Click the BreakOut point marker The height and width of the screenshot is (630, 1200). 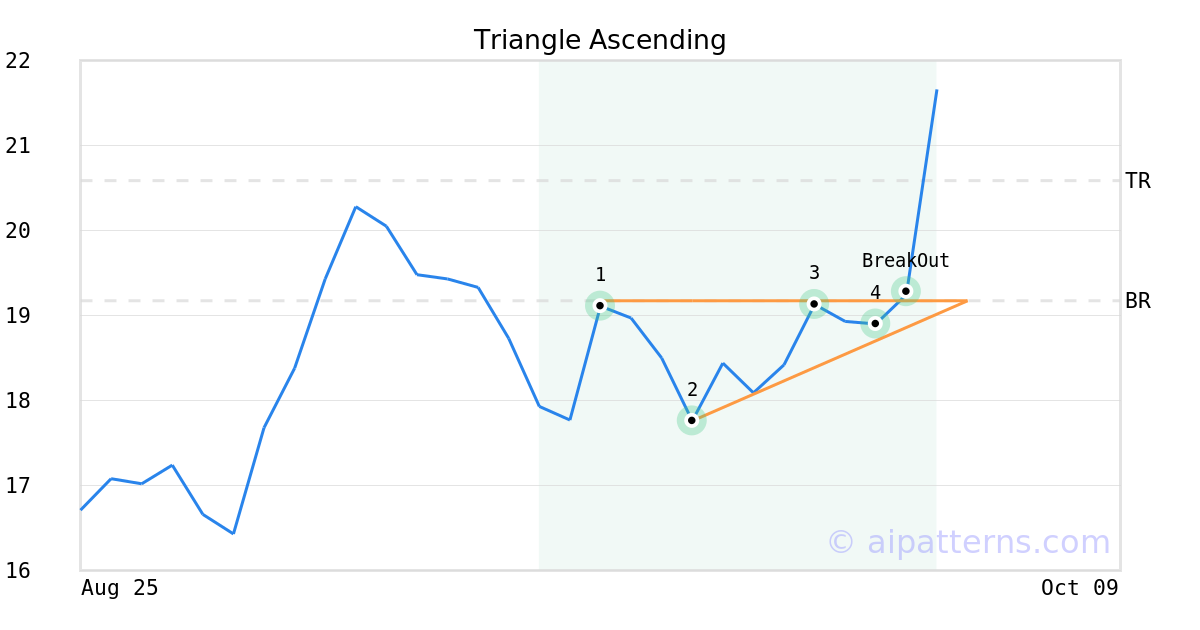tap(906, 291)
